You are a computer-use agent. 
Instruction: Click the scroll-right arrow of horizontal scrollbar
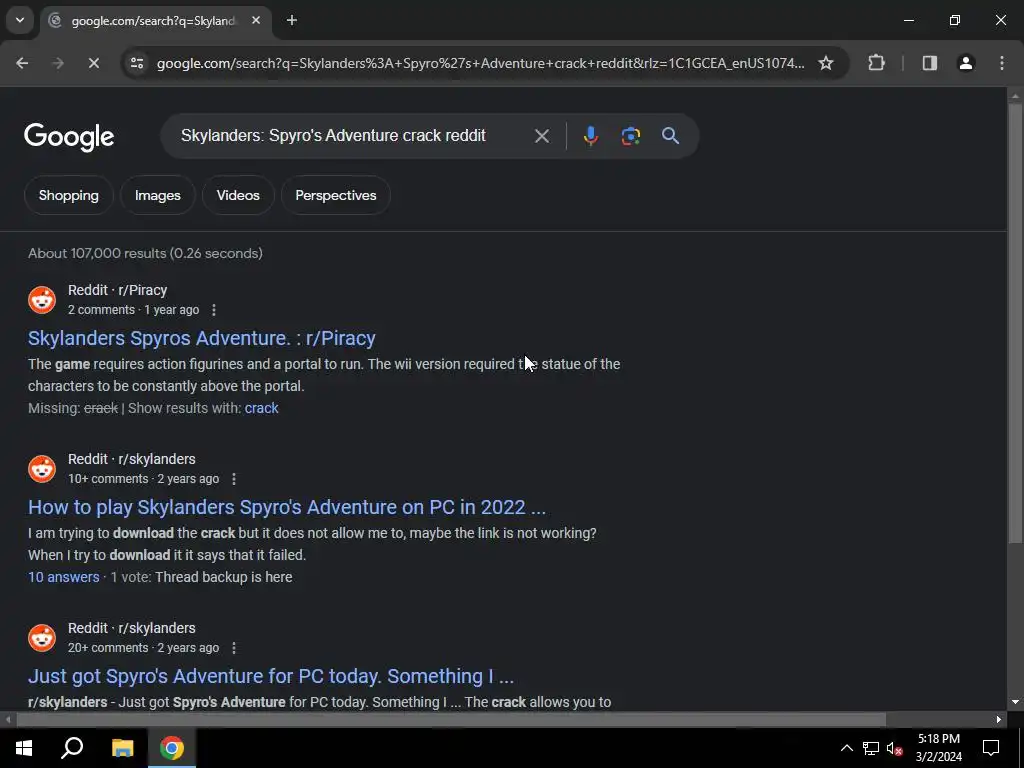999,720
